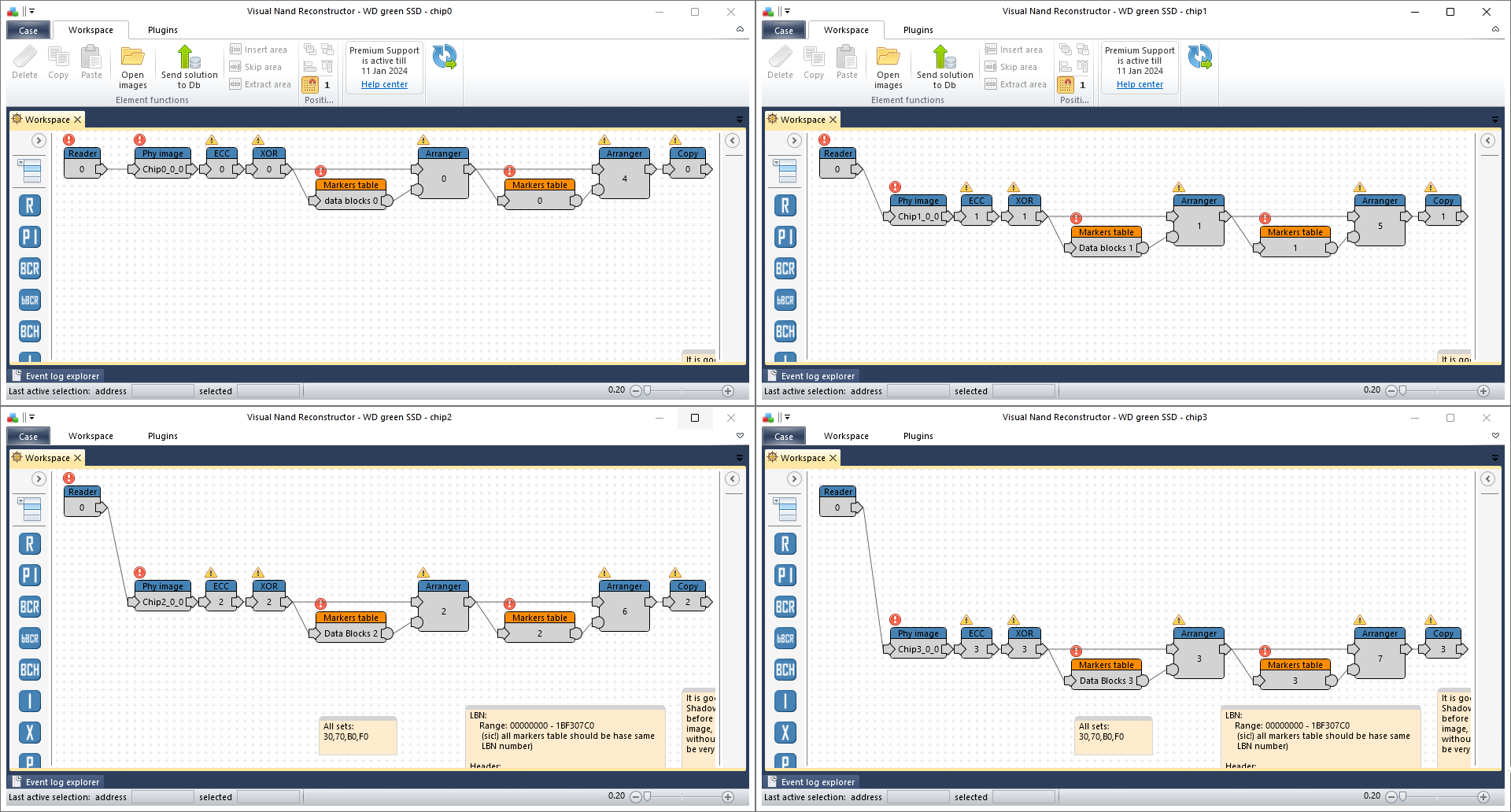Switch to Workspace ribbon tab in chip2

(91, 436)
